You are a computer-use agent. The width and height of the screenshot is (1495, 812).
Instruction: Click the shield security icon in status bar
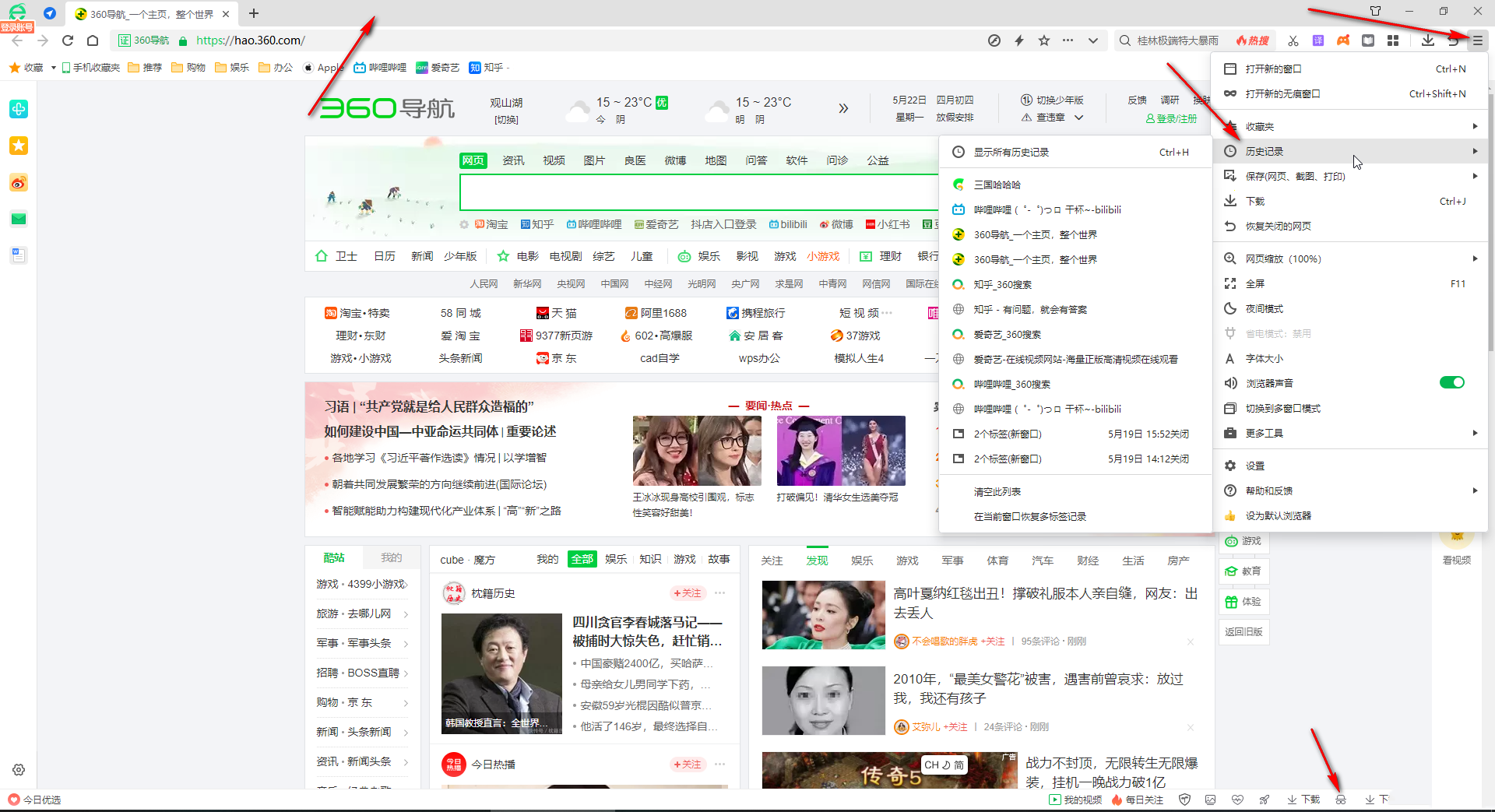point(1184,800)
